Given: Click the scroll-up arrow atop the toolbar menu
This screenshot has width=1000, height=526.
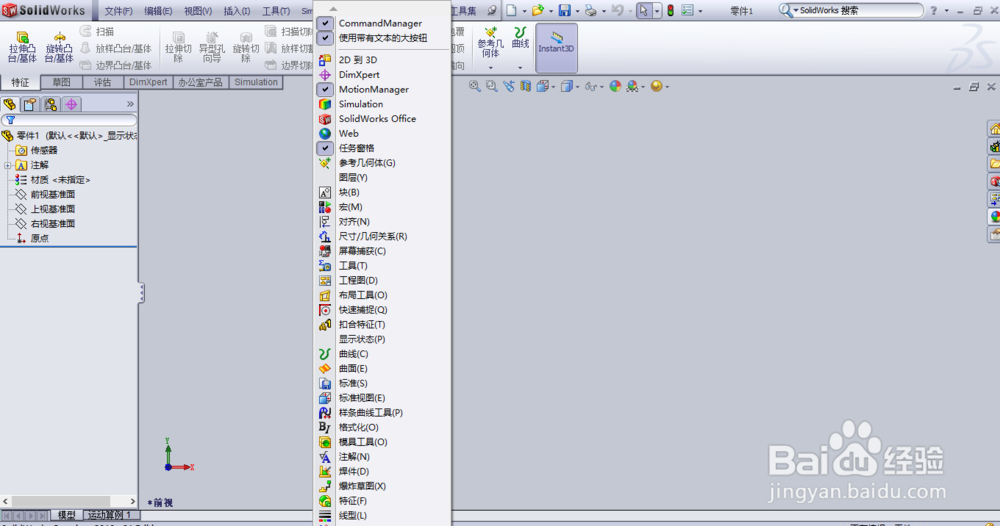Looking at the screenshot, I should (333, 9).
